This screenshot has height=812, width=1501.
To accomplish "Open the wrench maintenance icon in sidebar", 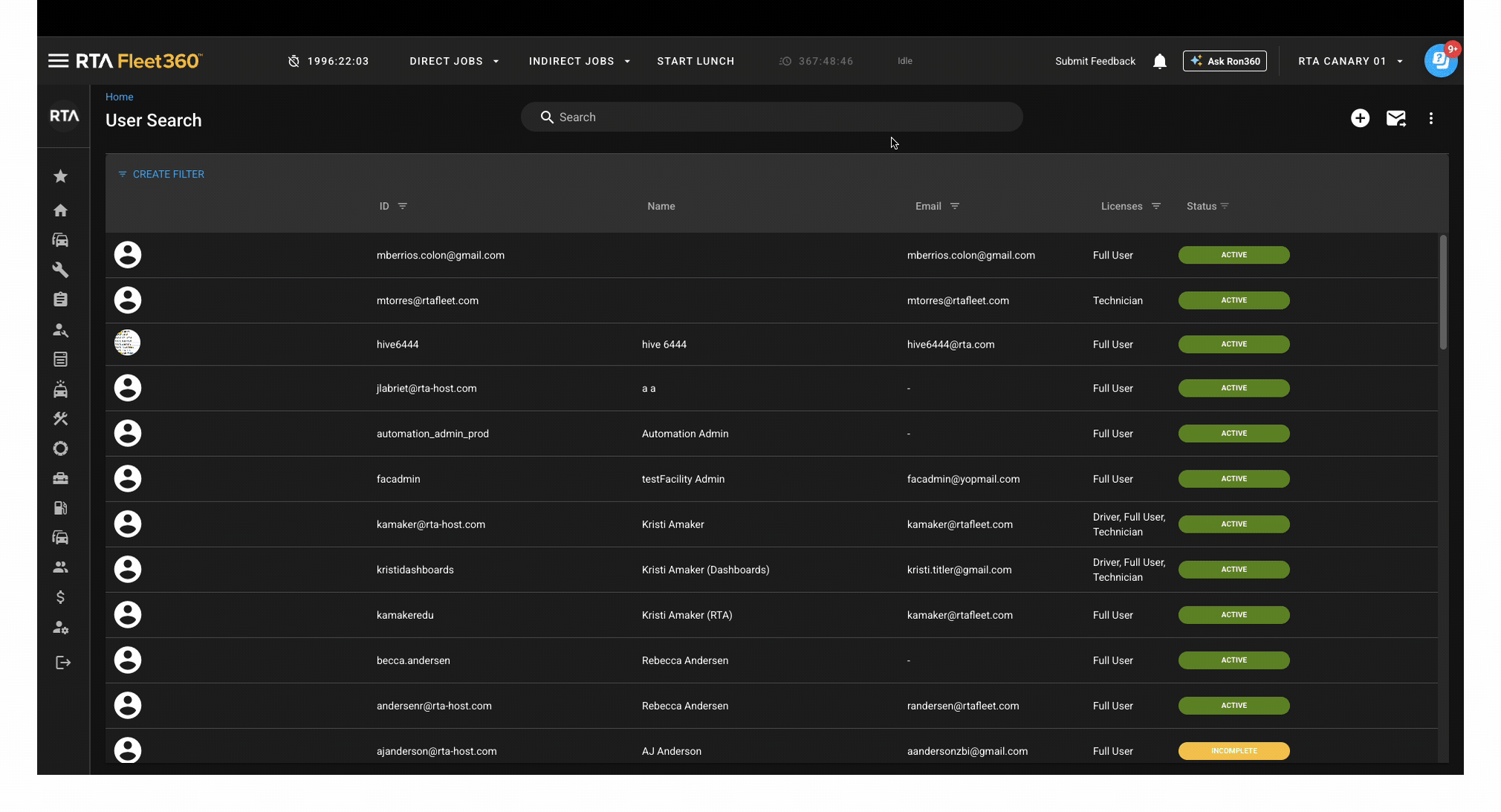I will coord(61,270).
